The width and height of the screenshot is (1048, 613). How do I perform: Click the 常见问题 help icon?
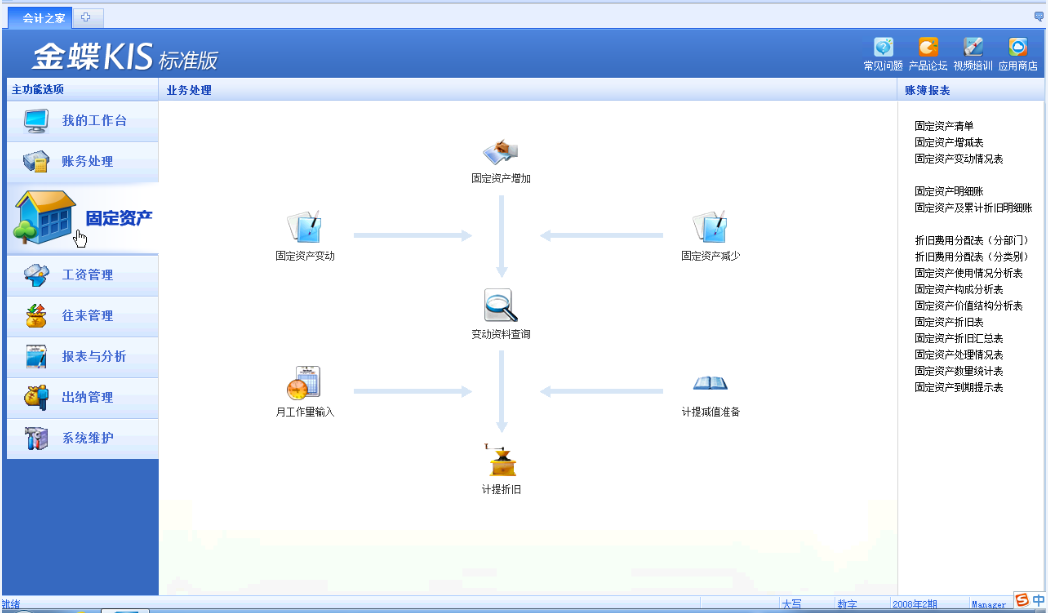[883, 47]
